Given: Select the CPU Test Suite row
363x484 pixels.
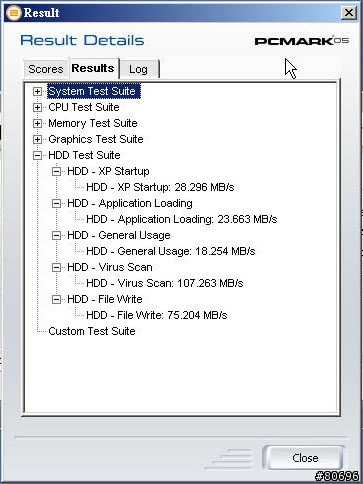Looking at the screenshot, I should coord(84,107).
